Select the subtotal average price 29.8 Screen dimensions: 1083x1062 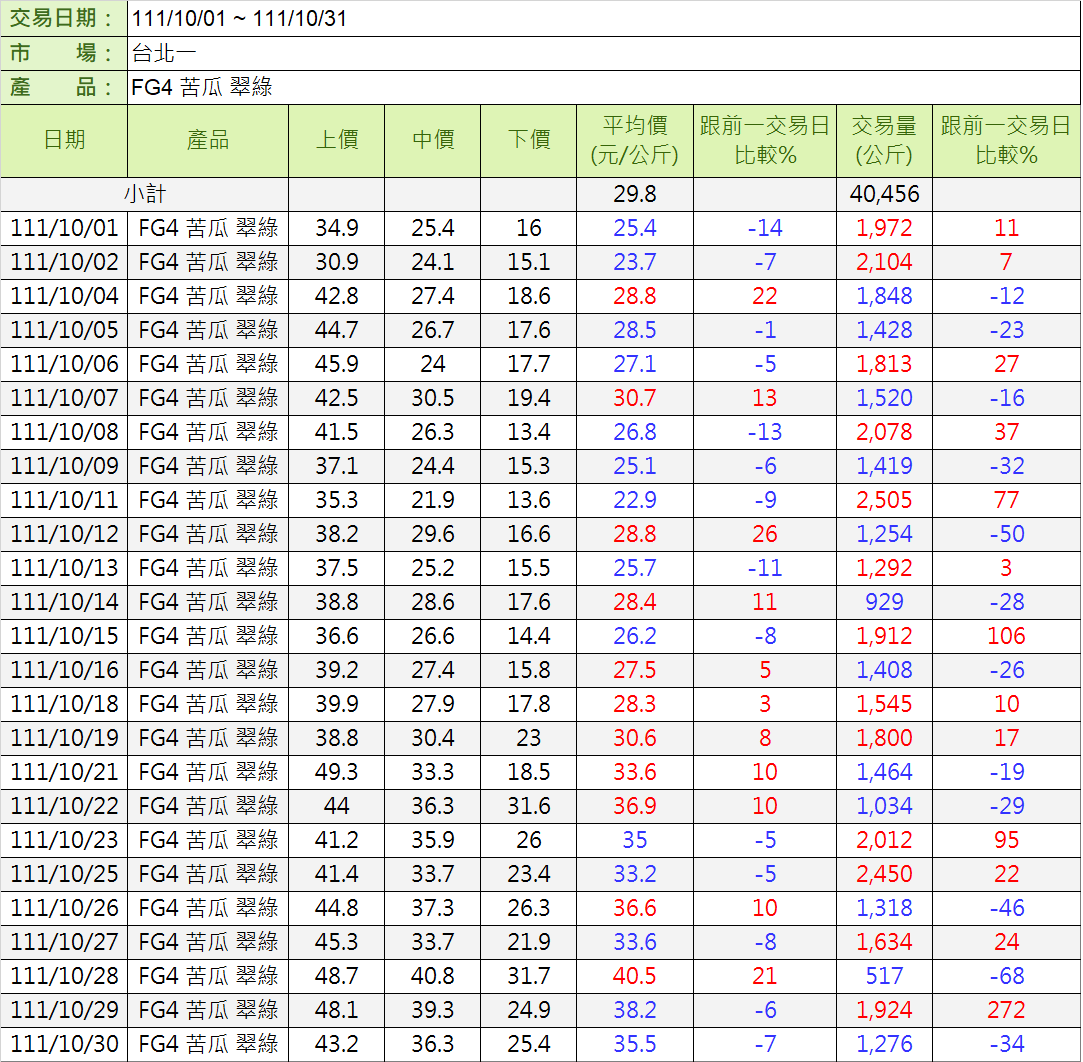click(635, 194)
